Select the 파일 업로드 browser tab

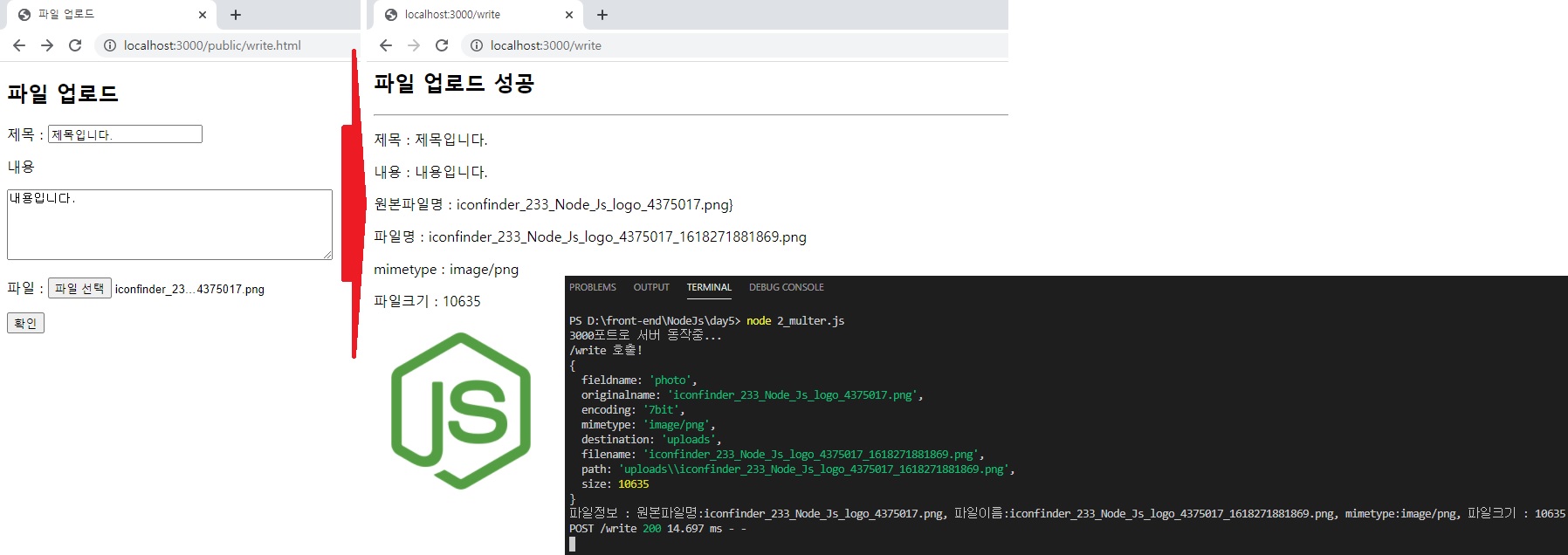click(110, 15)
